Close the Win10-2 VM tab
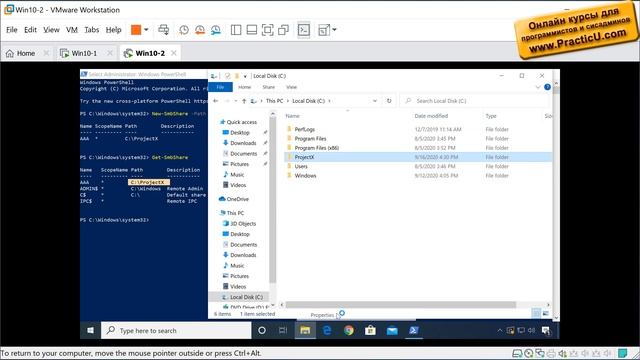 [x=174, y=53]
